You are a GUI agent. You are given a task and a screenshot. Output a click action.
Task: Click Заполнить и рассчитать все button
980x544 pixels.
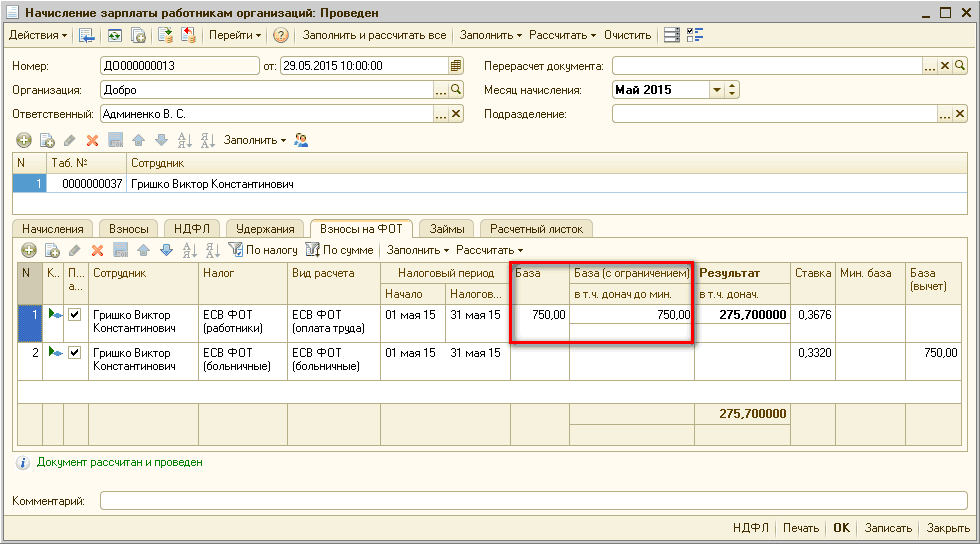pyautogui.click(x=374, y=36)
